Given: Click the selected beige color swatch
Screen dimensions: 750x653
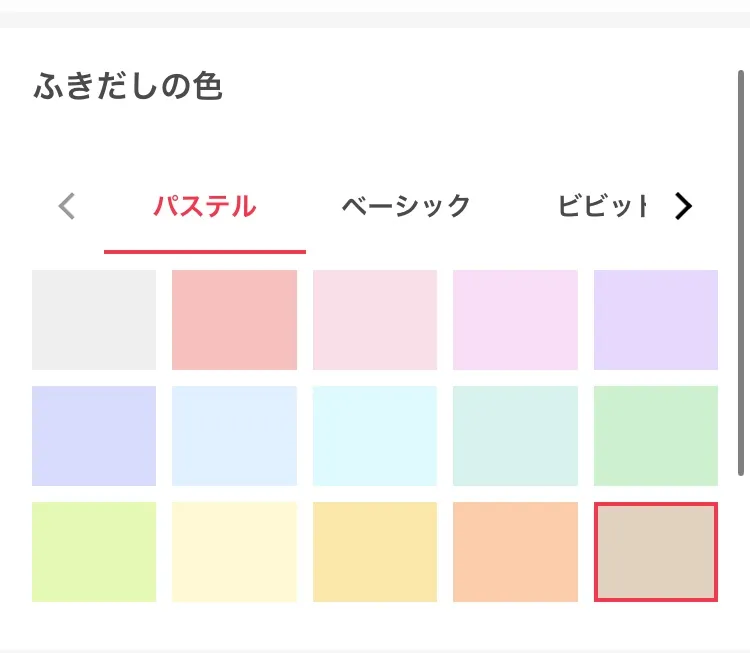Looking at the screenshot, I should tap(655, 552).
